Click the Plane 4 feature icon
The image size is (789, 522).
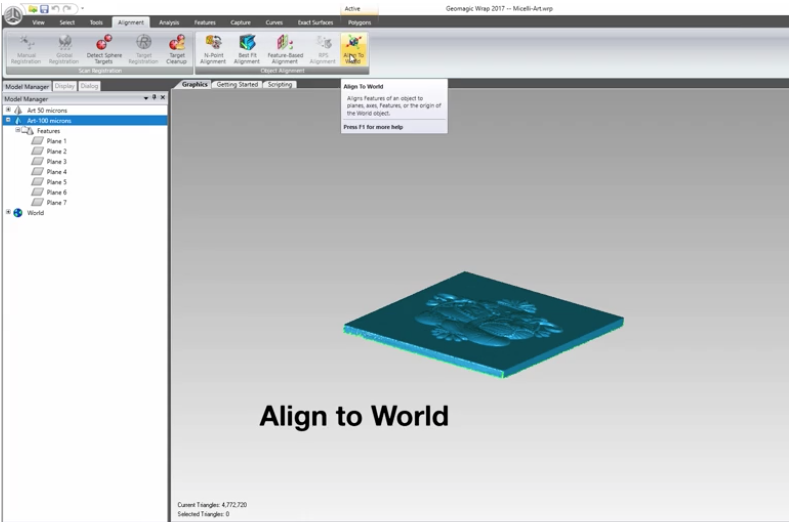click(x=38, y=172)
